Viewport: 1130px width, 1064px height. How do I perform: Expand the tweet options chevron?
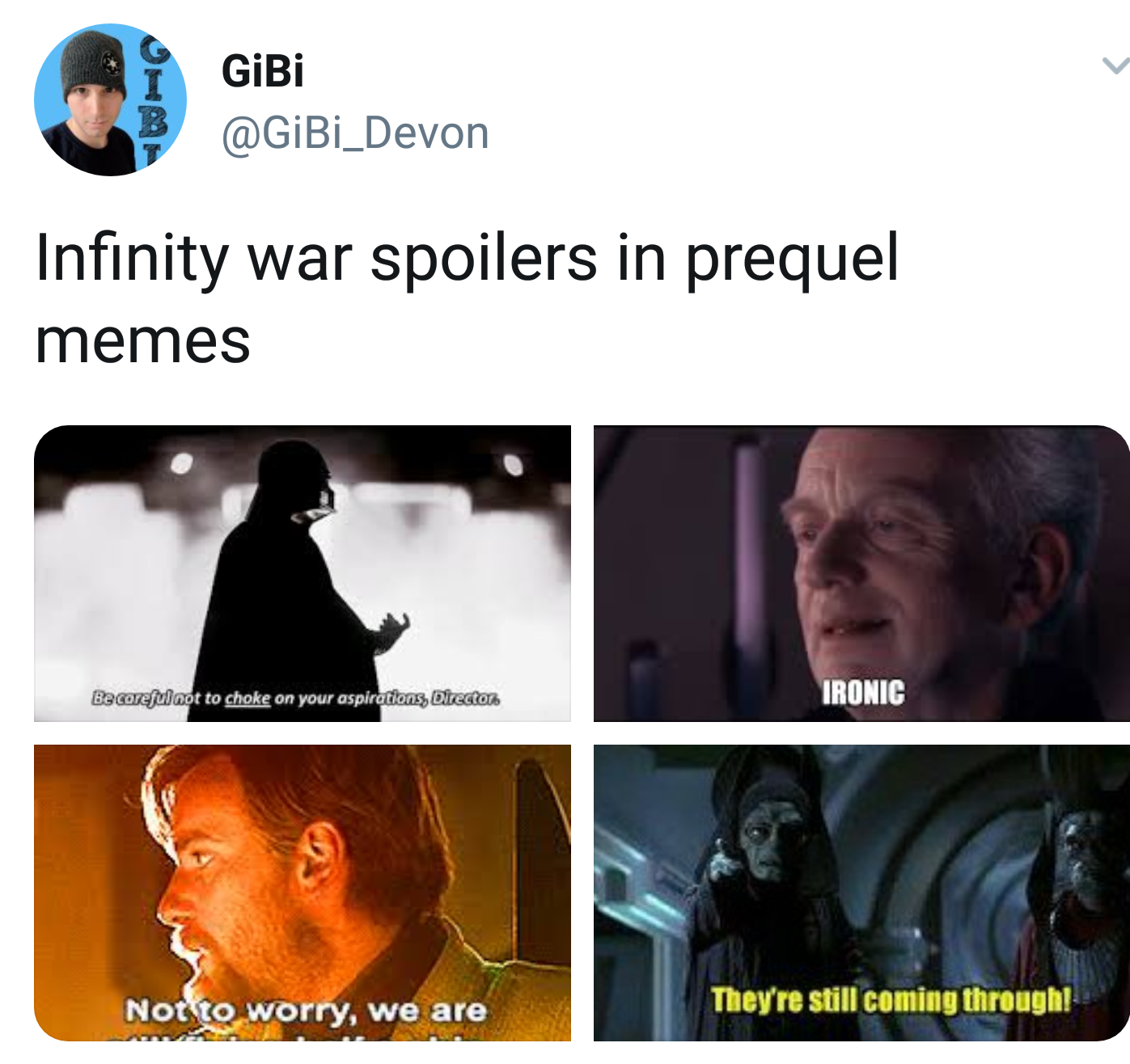(1115, 65)
